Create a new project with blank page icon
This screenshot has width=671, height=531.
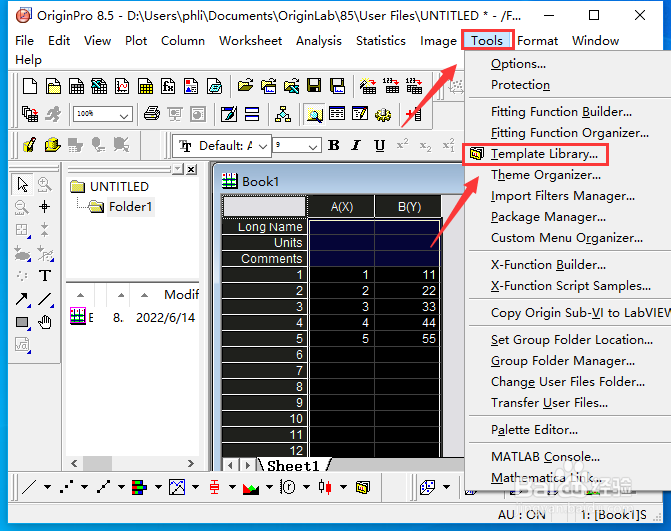coord(30,86)
